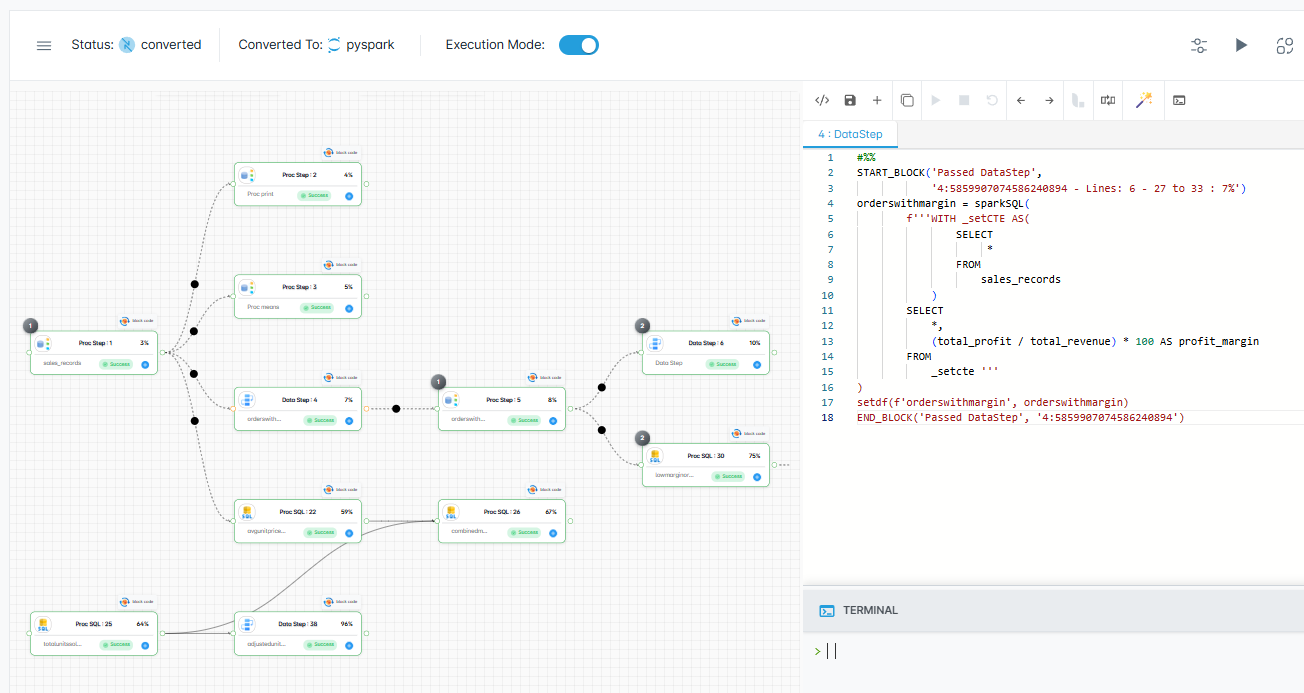Click the copy code icon in the toolbar
This screenshot has height=693, width=1304.
(906, 100)
